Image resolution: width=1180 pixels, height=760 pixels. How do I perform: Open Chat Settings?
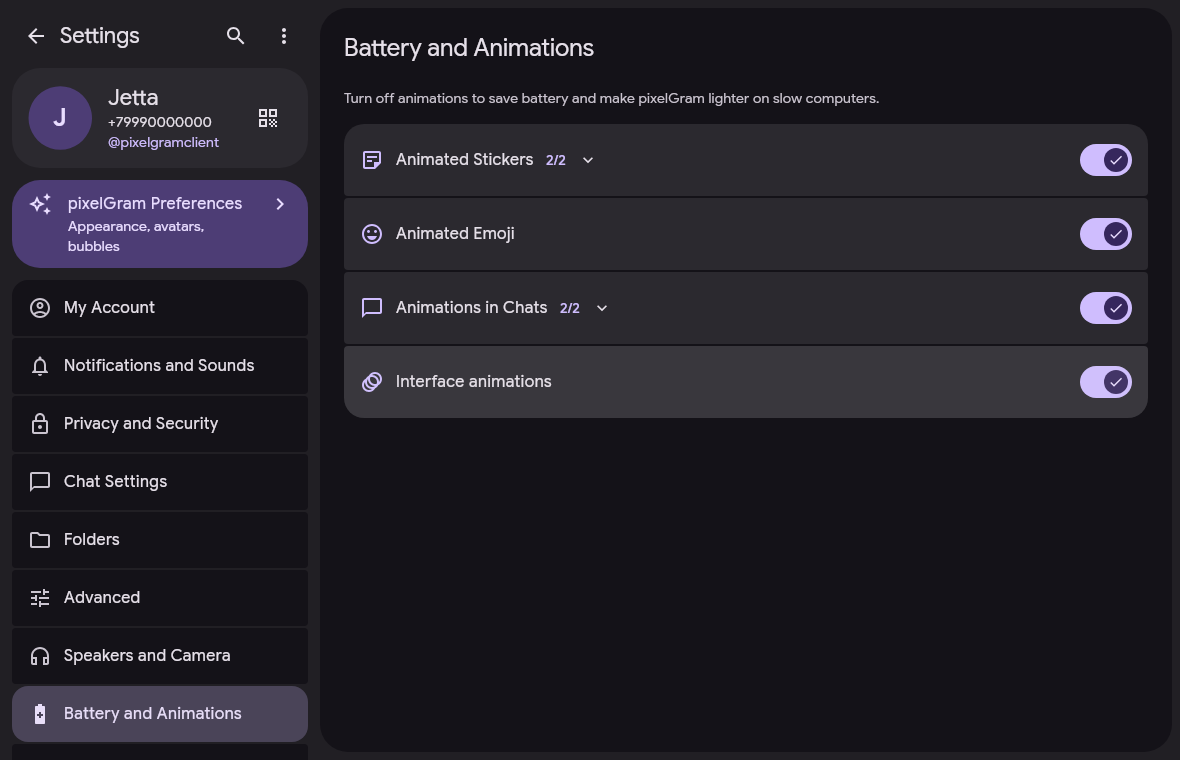click(x=160, y=482)
